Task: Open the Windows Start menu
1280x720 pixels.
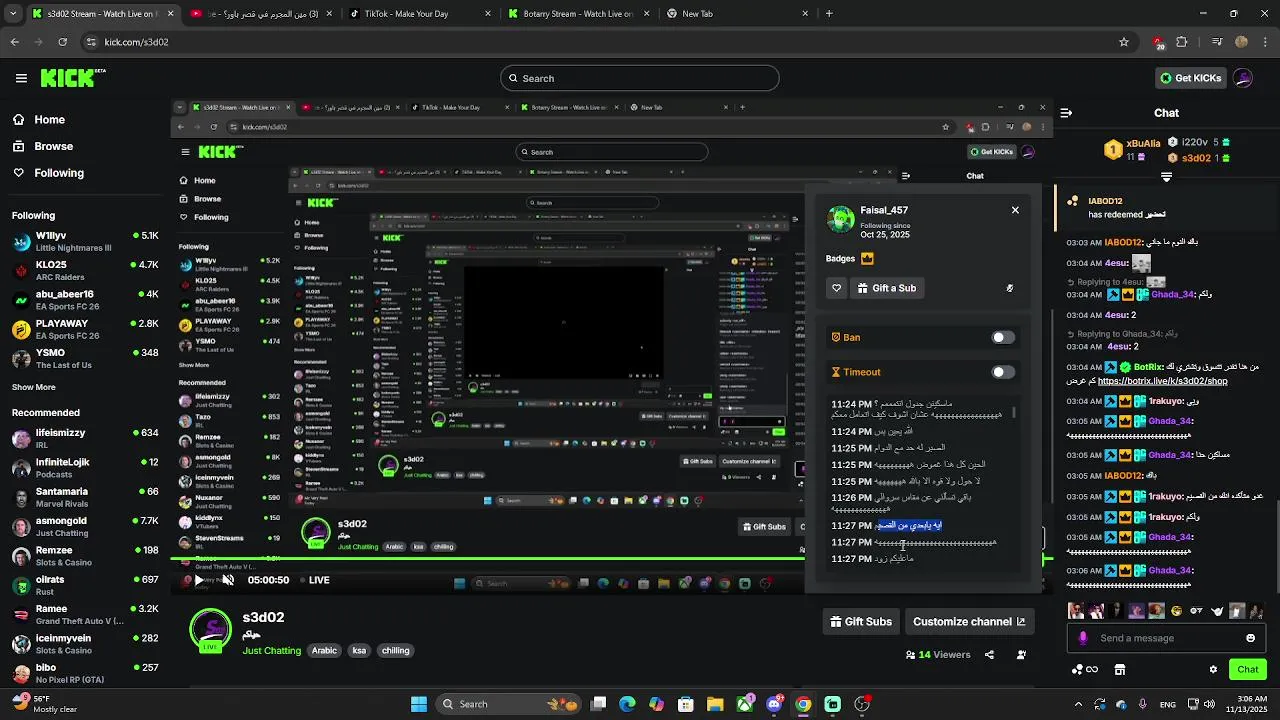Action: click(x=419, y=704)
